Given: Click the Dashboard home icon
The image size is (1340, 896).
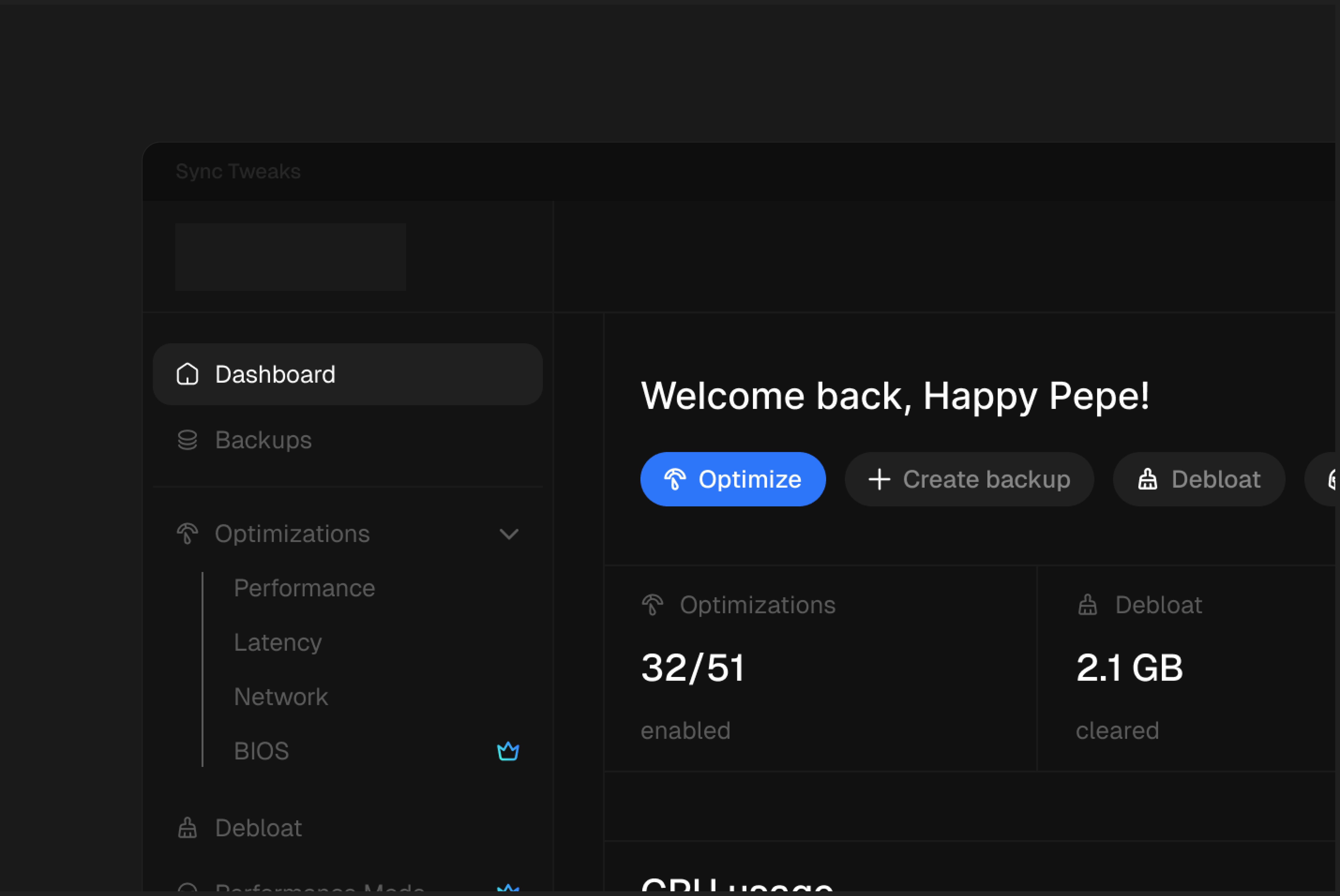Looking at the screenshot, I should (188, 374).
